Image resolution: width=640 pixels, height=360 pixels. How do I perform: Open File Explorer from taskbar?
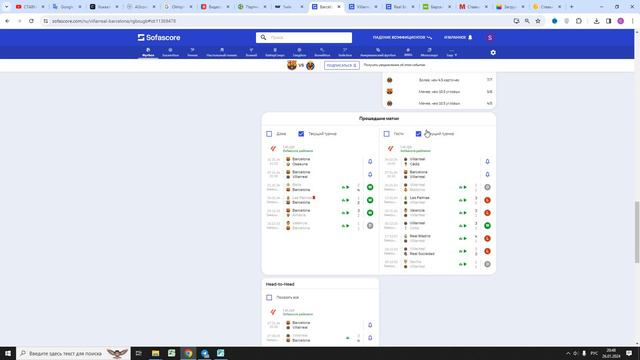tap(156, 353)
